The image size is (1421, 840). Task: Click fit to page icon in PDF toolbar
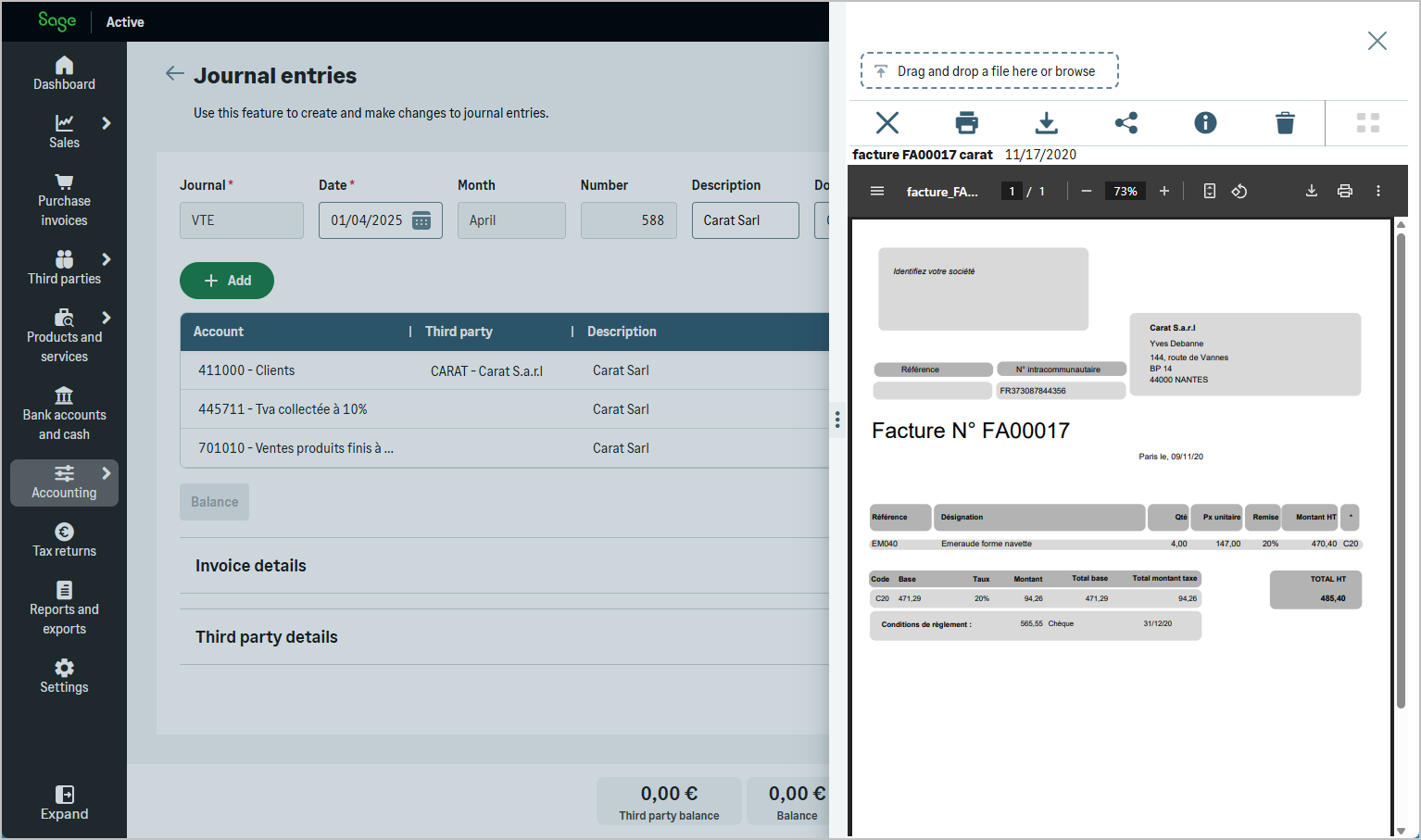[1209, 191]
